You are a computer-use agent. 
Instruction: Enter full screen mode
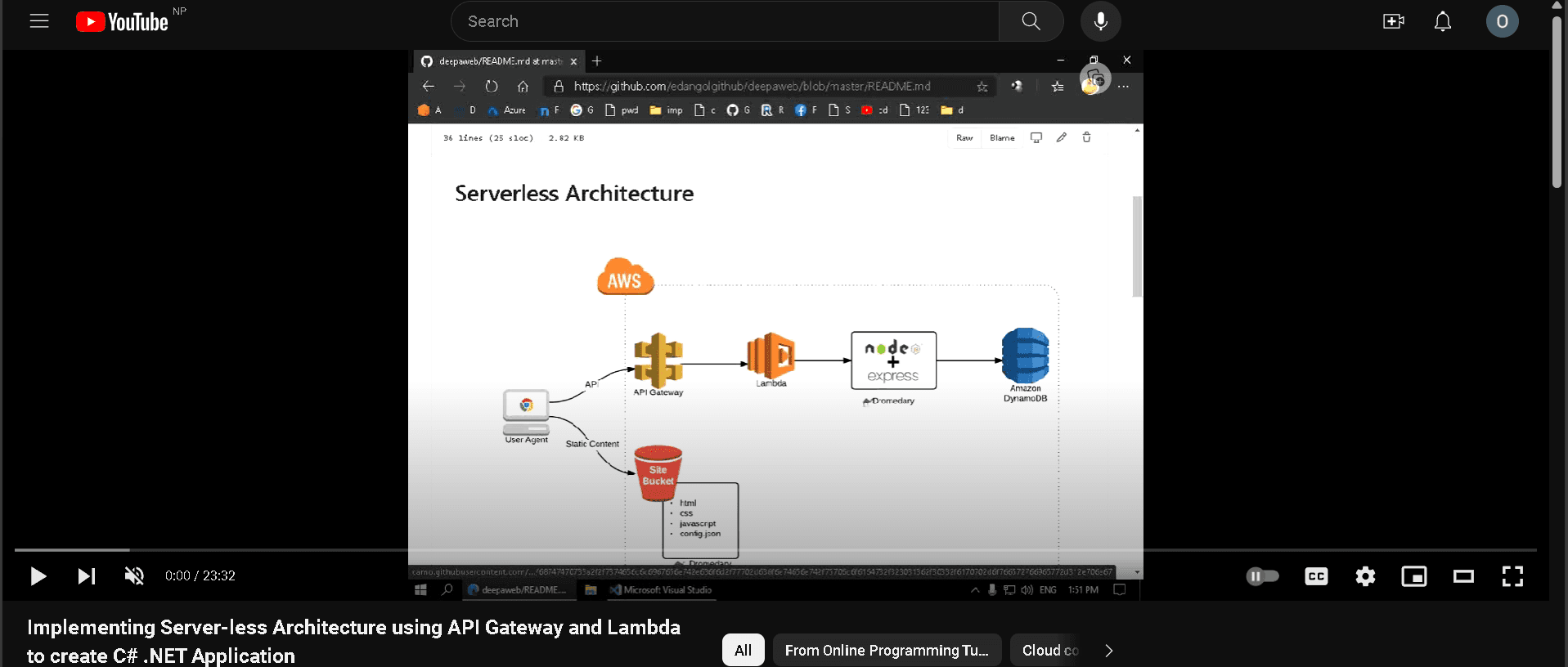[x=1512, y=576]
